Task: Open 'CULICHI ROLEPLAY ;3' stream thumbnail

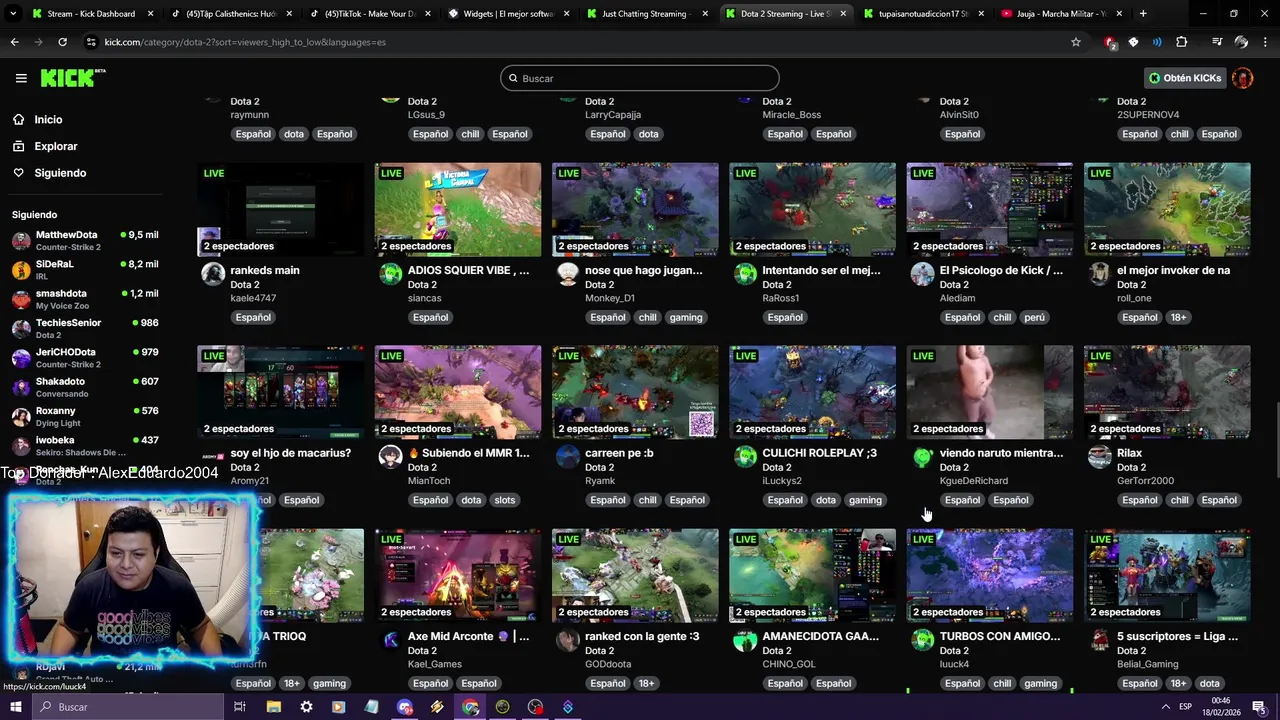Action: tap(813, 393)
